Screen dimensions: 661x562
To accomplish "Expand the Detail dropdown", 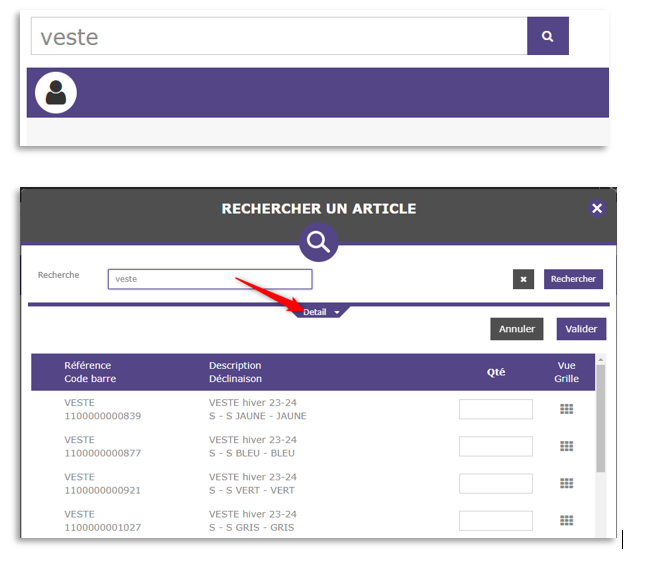I will tap(322, 312).
